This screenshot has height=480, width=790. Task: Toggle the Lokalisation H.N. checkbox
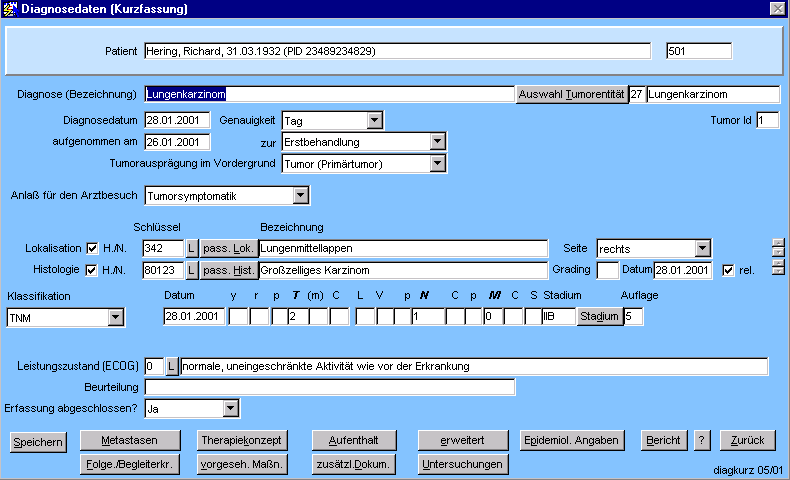[93, 248]
